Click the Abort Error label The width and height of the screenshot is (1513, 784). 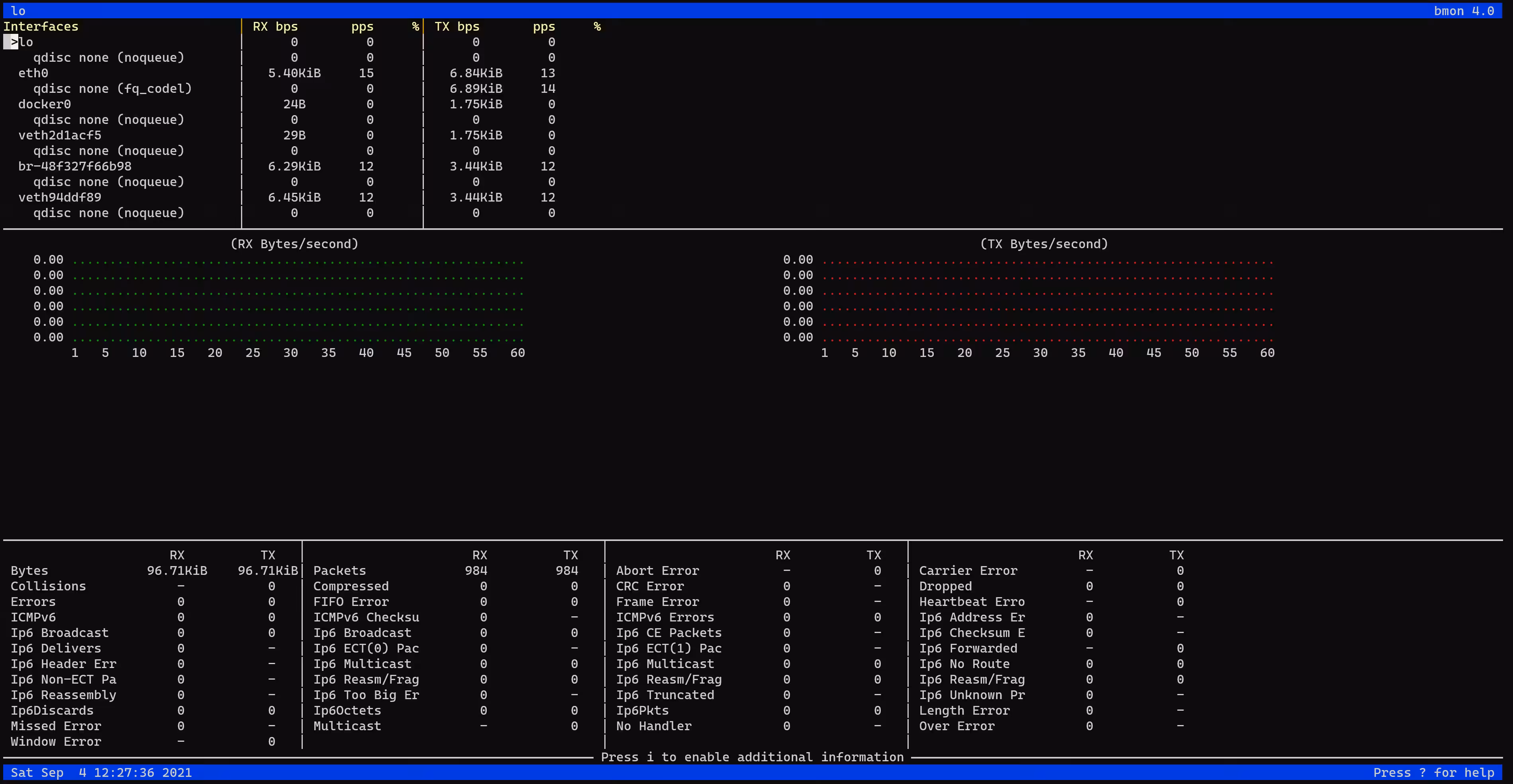657,571
